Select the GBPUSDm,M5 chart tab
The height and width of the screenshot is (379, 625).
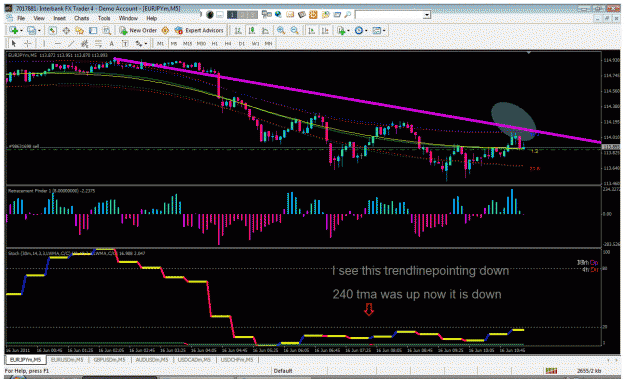[x=109, y=360]
